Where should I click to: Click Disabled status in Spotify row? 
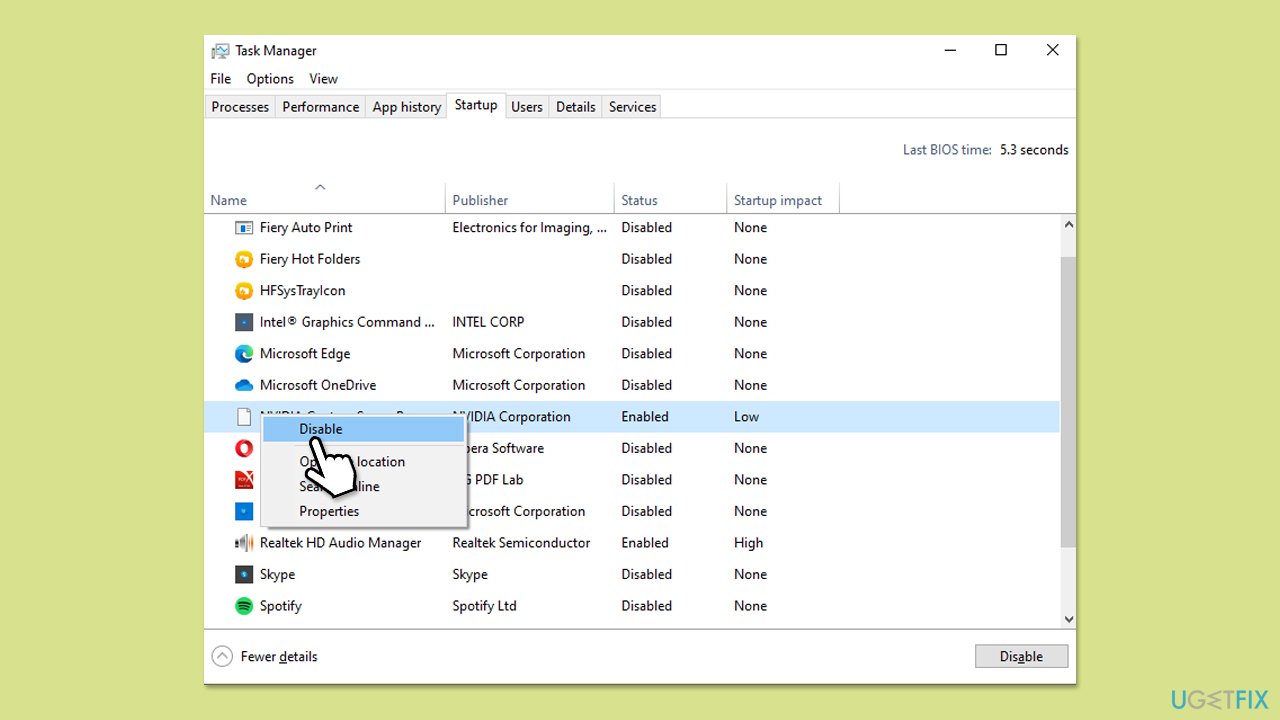(x=647, y=606)
